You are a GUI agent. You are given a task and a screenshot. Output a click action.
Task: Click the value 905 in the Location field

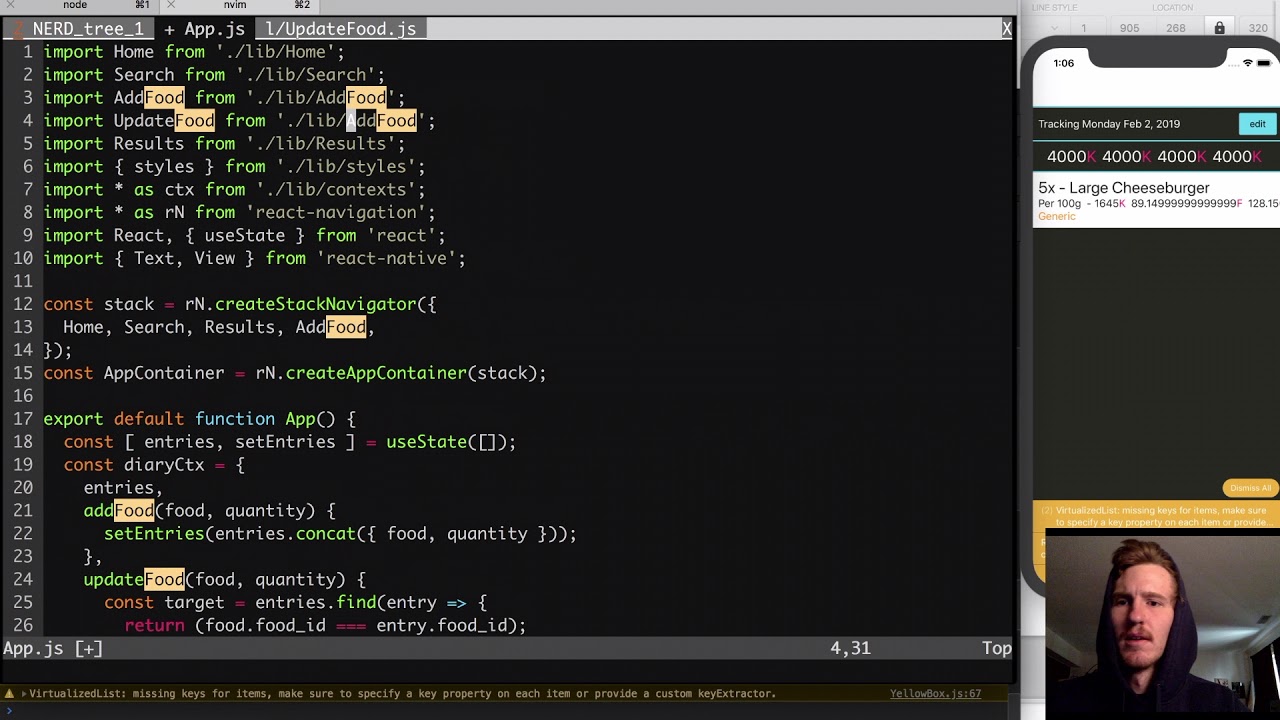point(1129,28)
